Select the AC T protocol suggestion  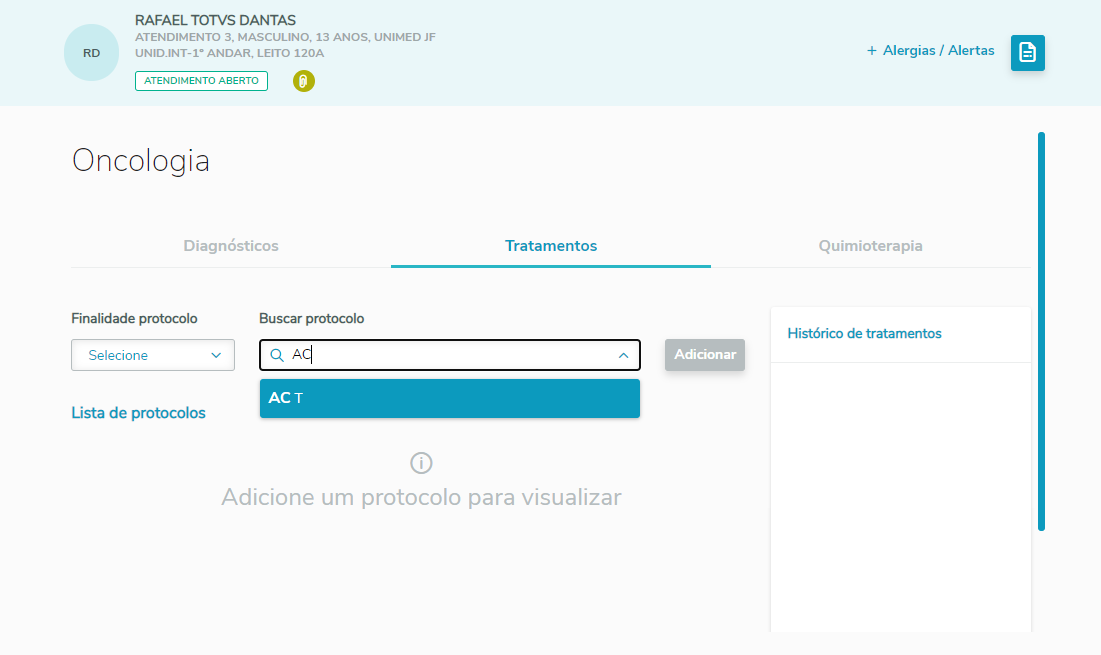[x=449, y=398]
